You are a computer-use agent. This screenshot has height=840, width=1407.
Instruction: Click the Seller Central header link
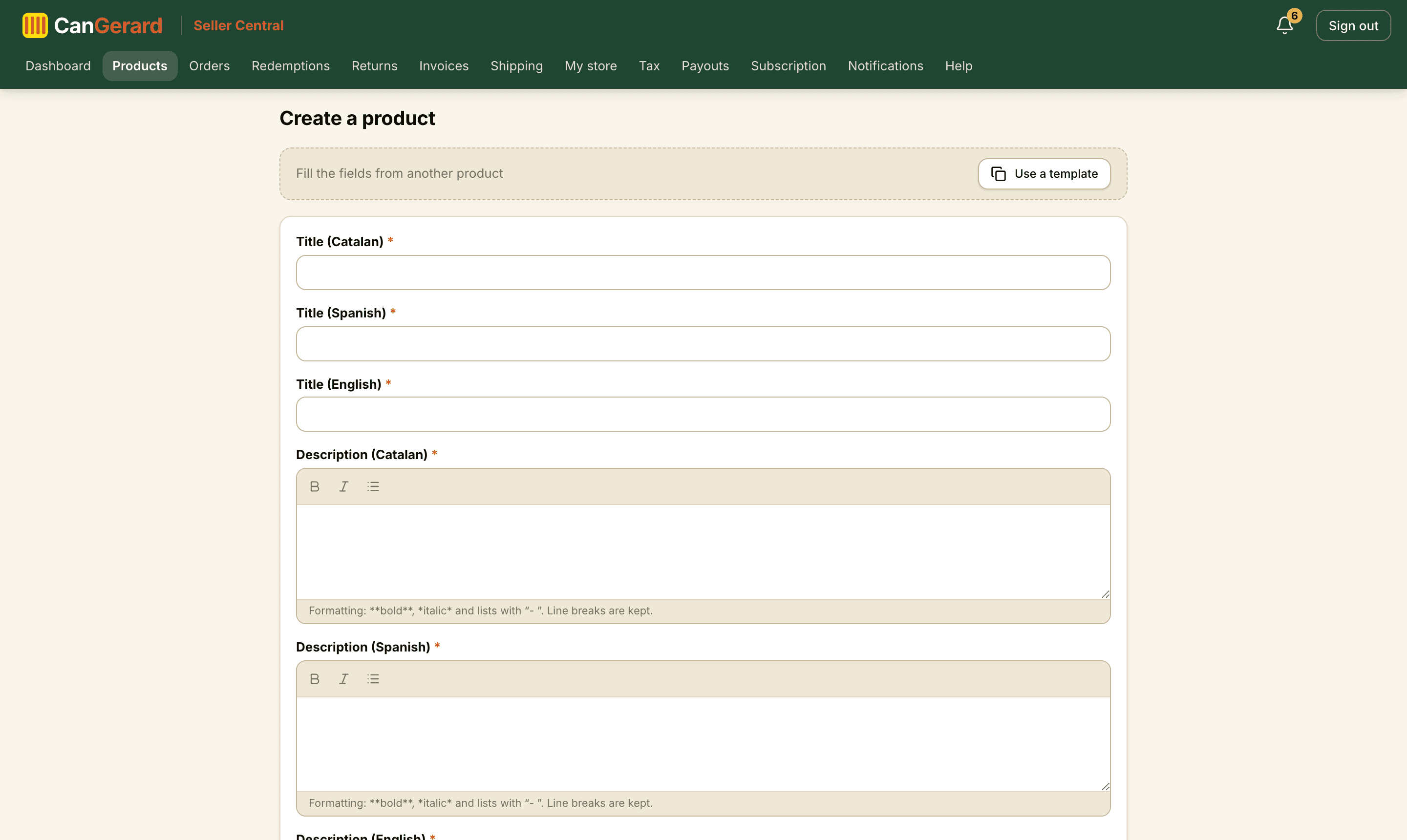coord(238,25)
